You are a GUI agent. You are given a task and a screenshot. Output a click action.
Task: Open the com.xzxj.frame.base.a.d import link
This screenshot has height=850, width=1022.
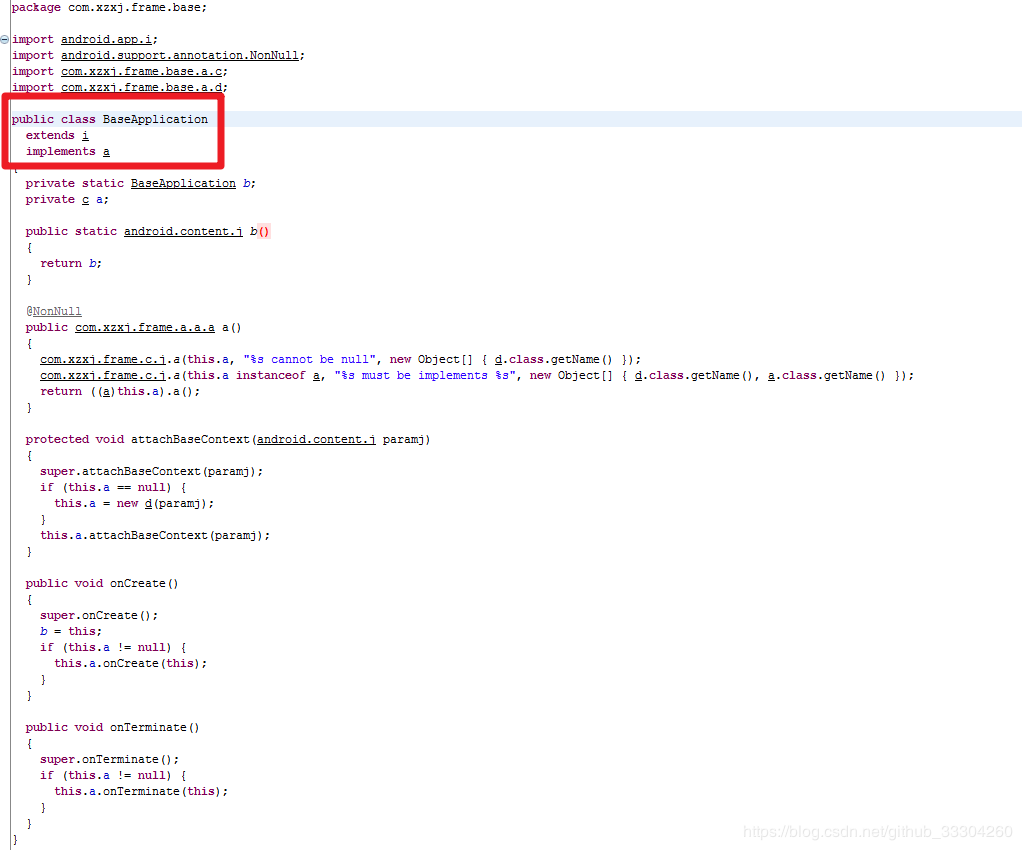click(141, 87)
